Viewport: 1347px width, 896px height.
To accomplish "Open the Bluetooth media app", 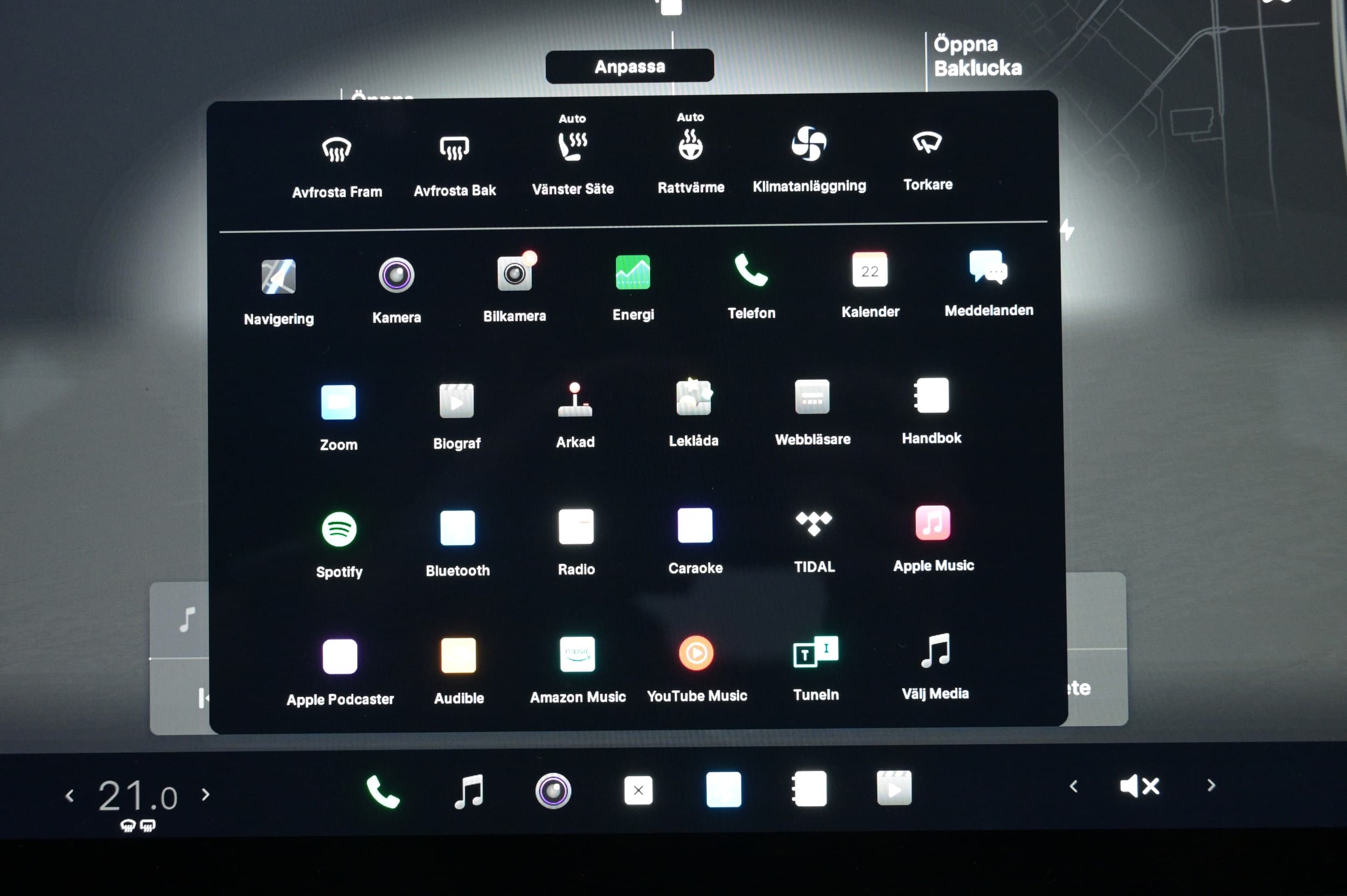I will pos(458,544).
